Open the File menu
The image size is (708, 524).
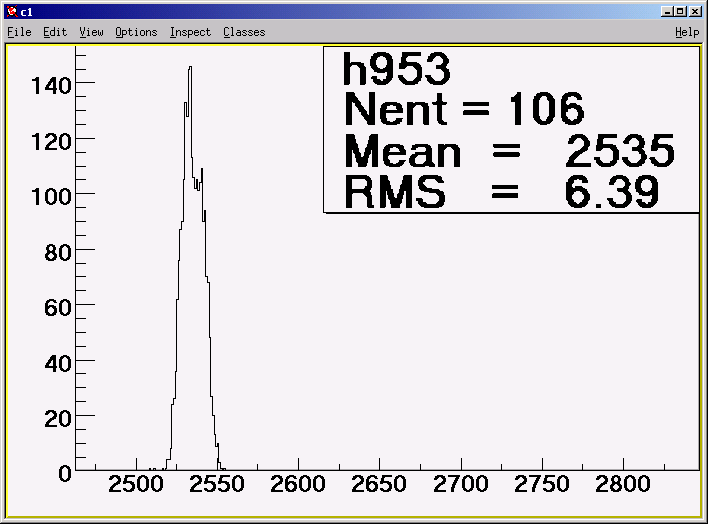pos(19,32)
